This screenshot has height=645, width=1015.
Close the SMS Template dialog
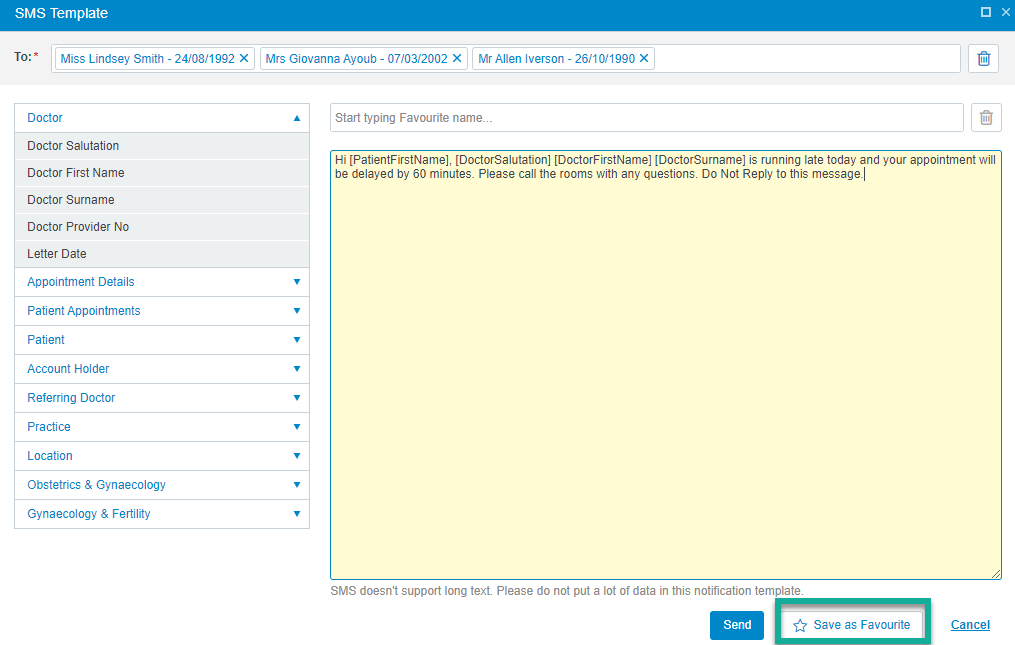(1006, 12)
